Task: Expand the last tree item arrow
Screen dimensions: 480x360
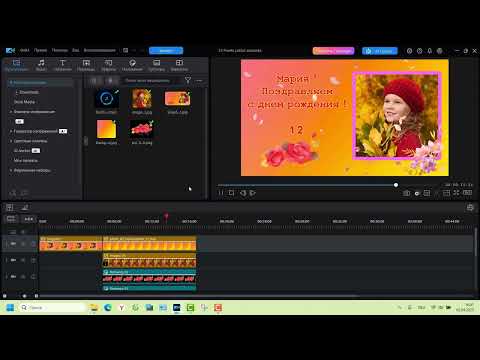Action: (x=11, y=170)
